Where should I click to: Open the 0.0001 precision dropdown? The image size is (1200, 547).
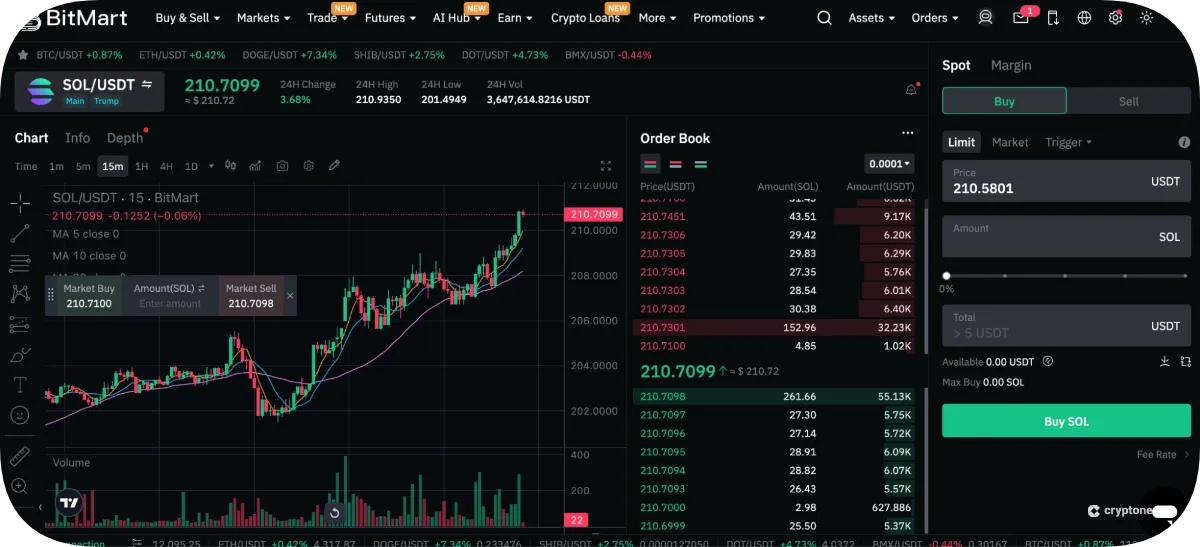coord(889,164)
